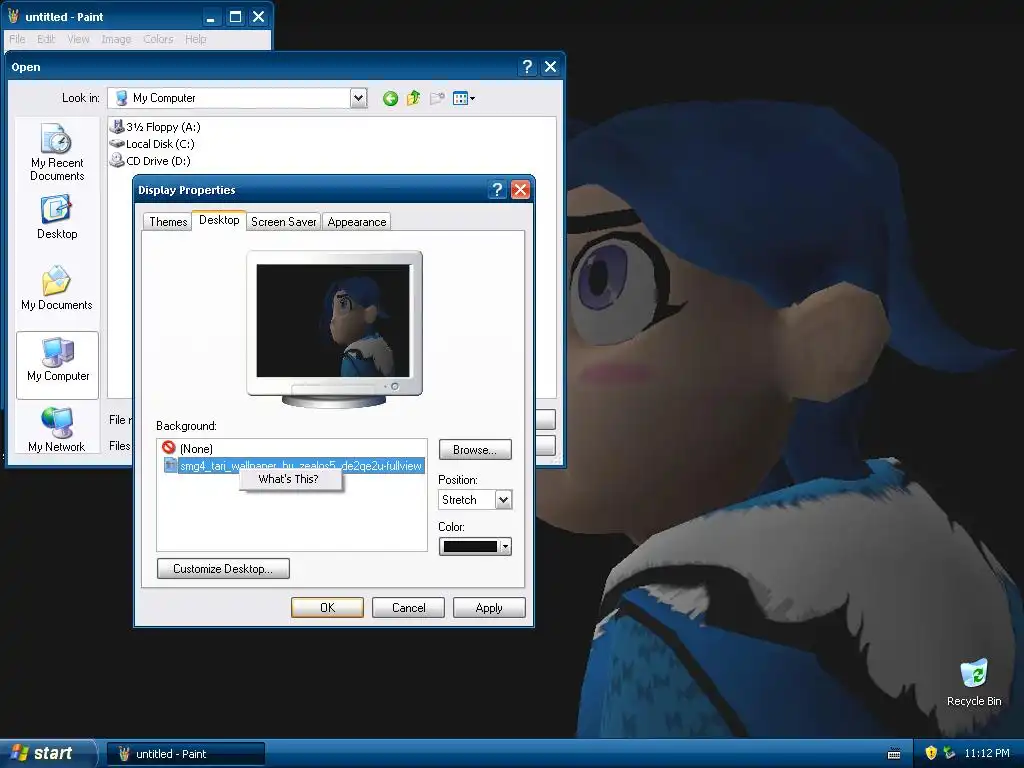Screen dimensions: 1024x768
Task: Open the Desktop place in Open dialog
Action: [57, 217]
